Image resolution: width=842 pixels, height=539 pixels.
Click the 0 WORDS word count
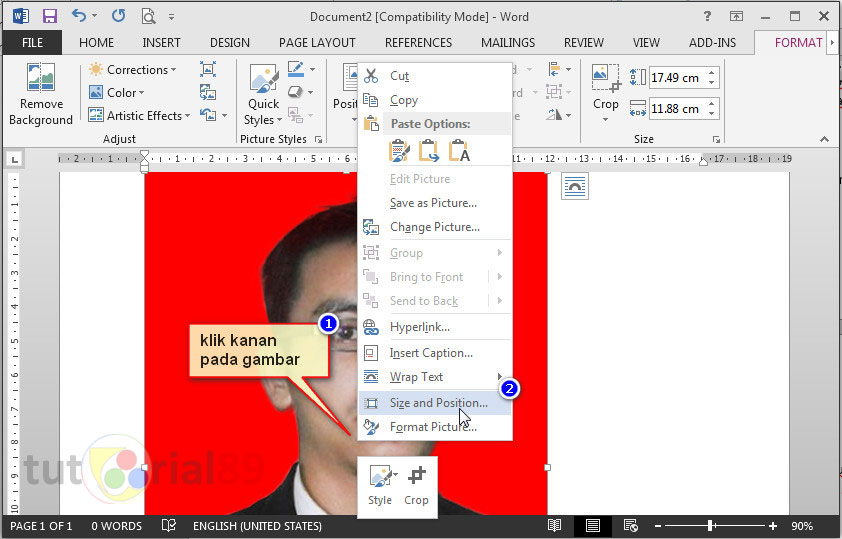click(x=117, y=526)
